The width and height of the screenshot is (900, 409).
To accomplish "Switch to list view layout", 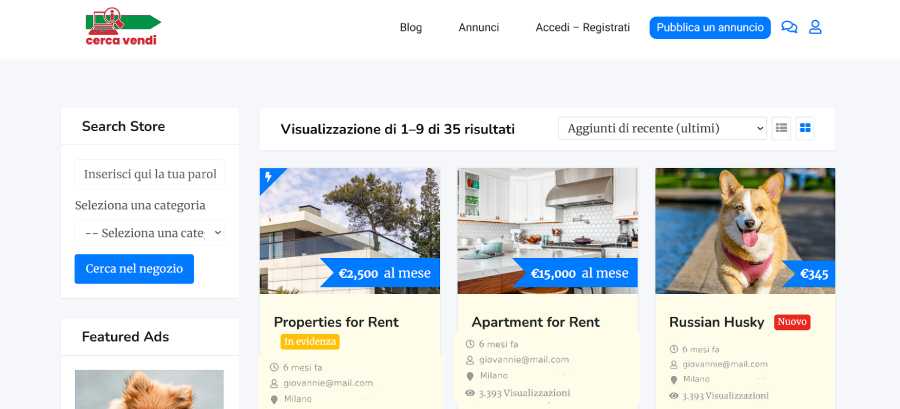I will pos(781,128).
